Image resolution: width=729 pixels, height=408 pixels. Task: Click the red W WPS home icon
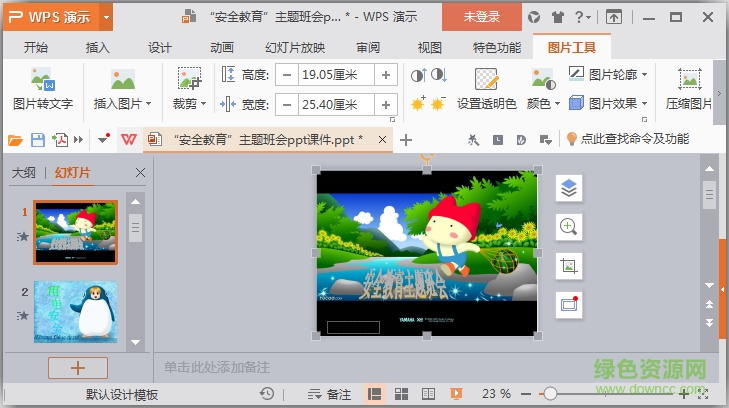[x=128, y=139]
